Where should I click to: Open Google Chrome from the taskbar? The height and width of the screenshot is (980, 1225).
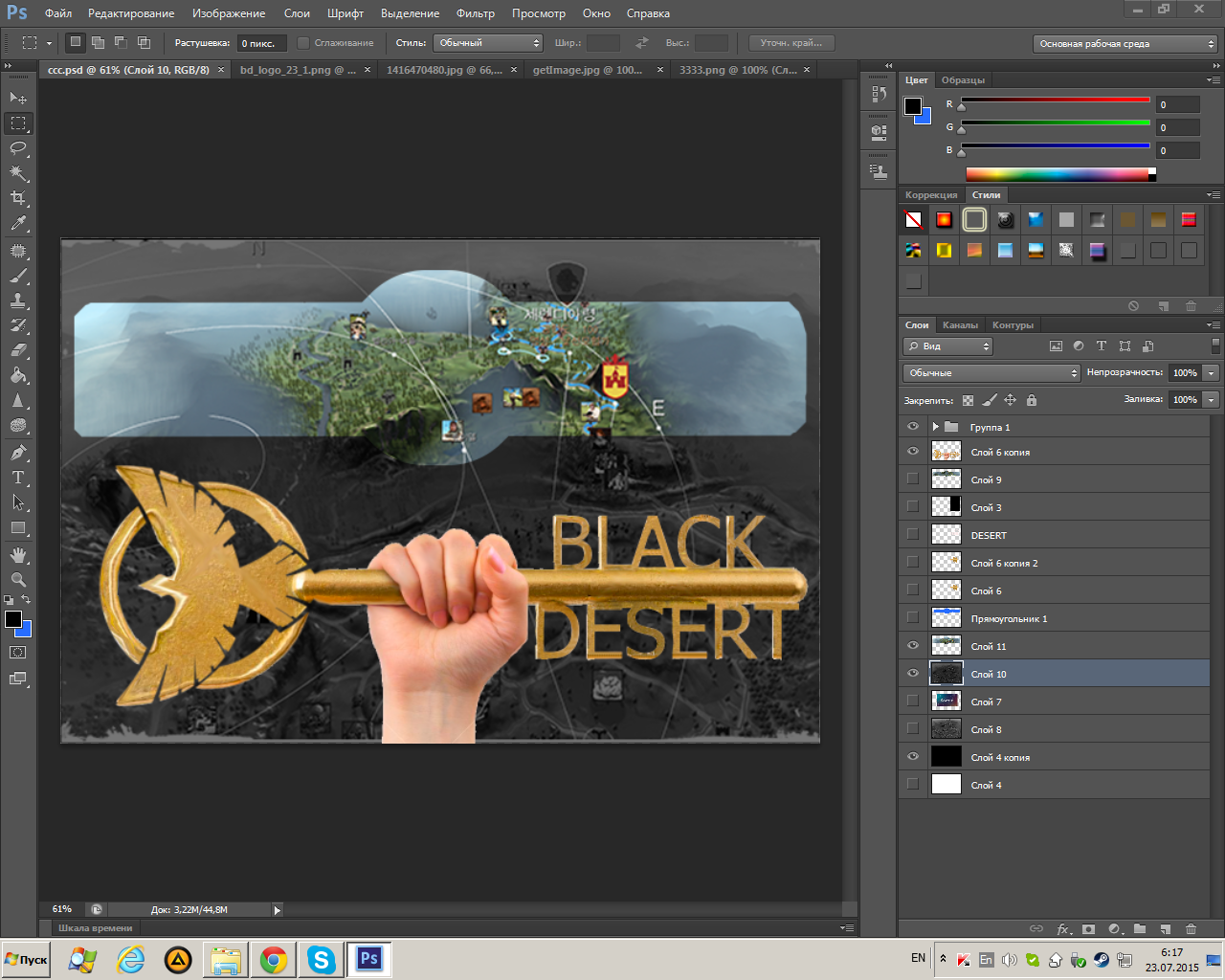click(x=274, y=959)
